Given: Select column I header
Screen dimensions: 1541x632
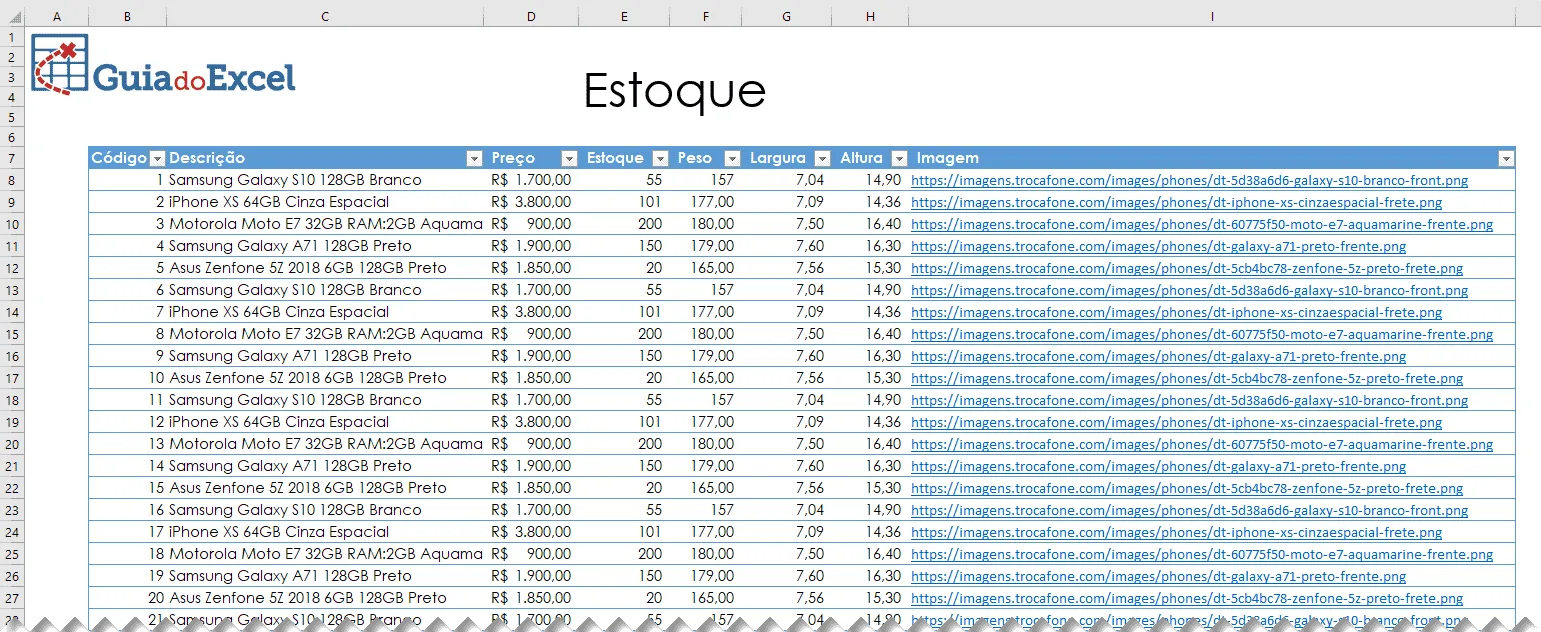Looking at the screenshot, I should pyautogui.click(x=1212, y=17).
